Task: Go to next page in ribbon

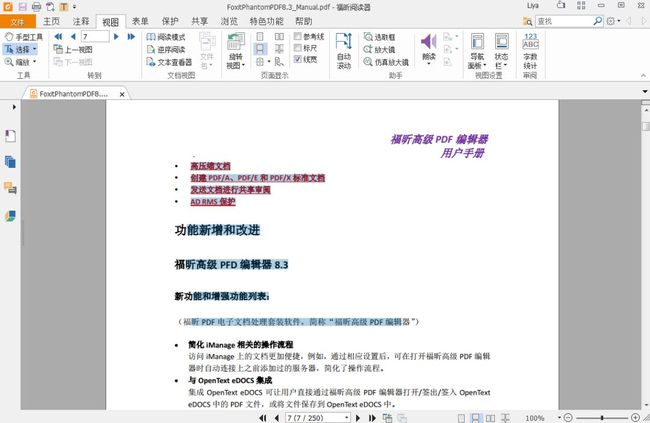Action: [x=116, y=37]
